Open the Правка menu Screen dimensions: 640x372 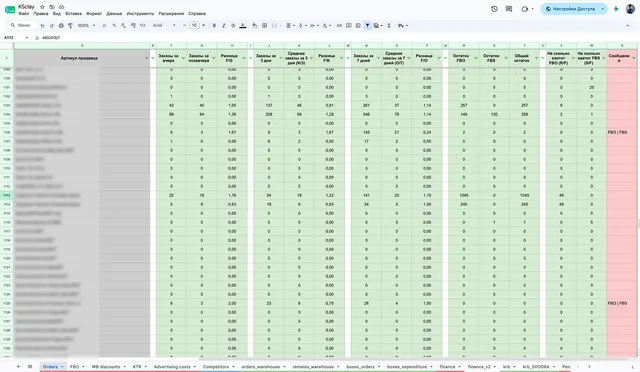41,13
